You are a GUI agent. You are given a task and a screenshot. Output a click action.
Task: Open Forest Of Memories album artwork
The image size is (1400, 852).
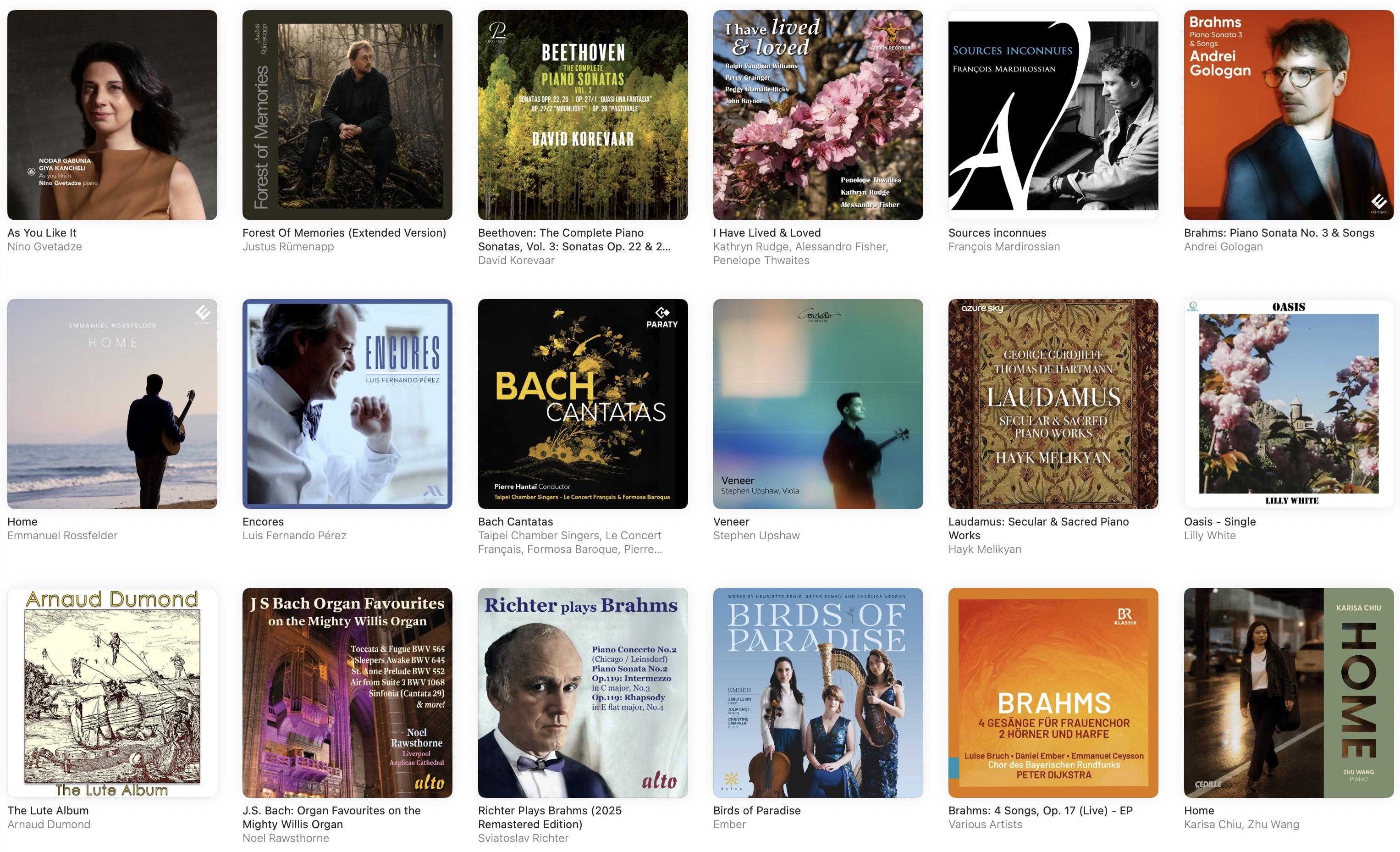tap(347, 115)
